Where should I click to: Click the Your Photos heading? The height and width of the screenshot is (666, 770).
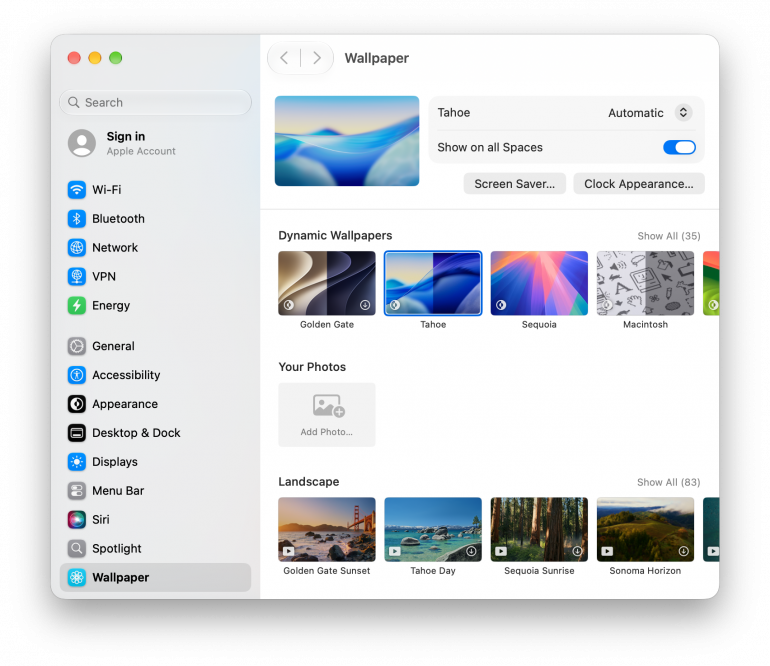click(x=312, y=367)
